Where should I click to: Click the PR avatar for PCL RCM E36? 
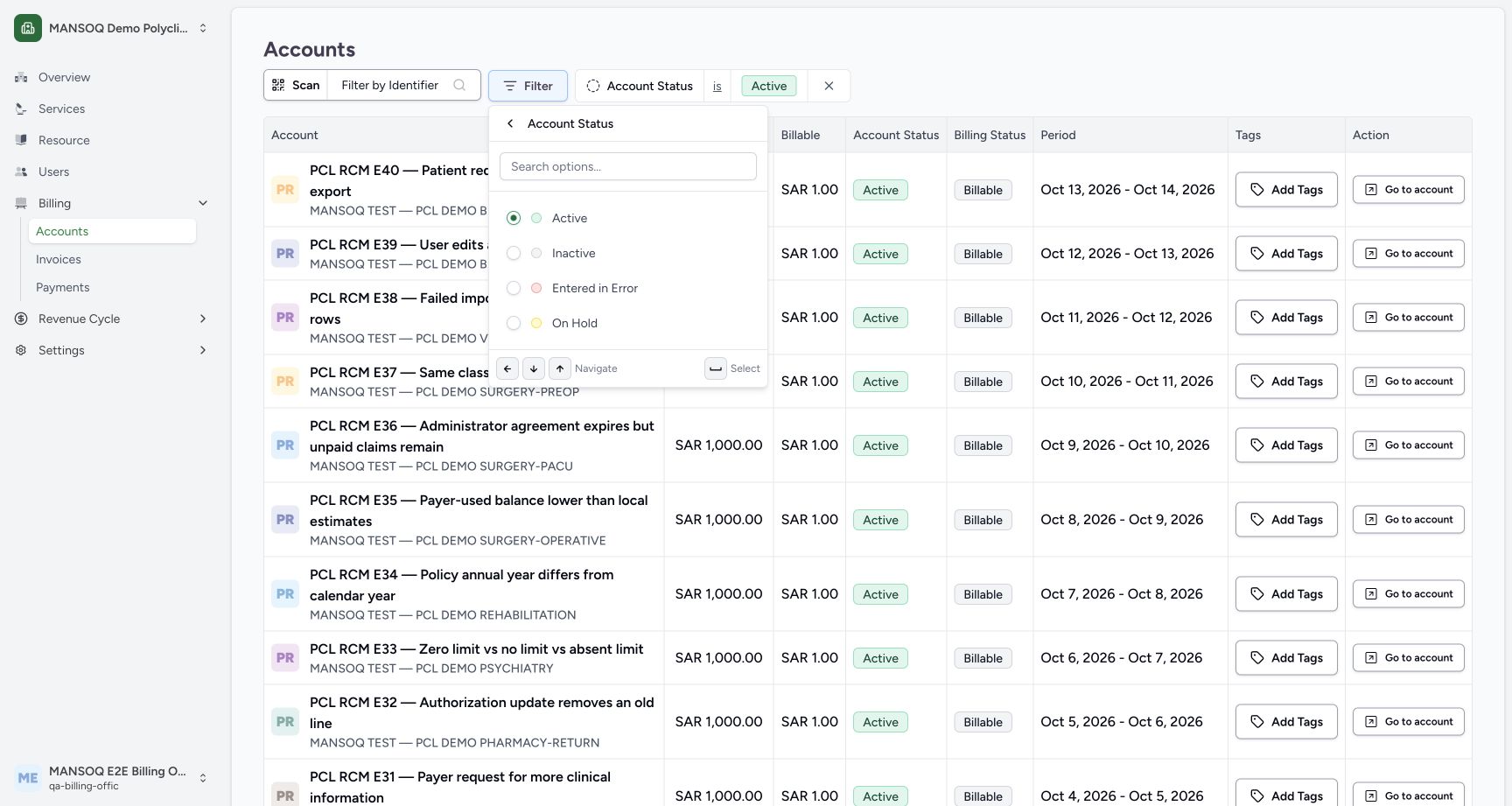(x=285, y=445)
